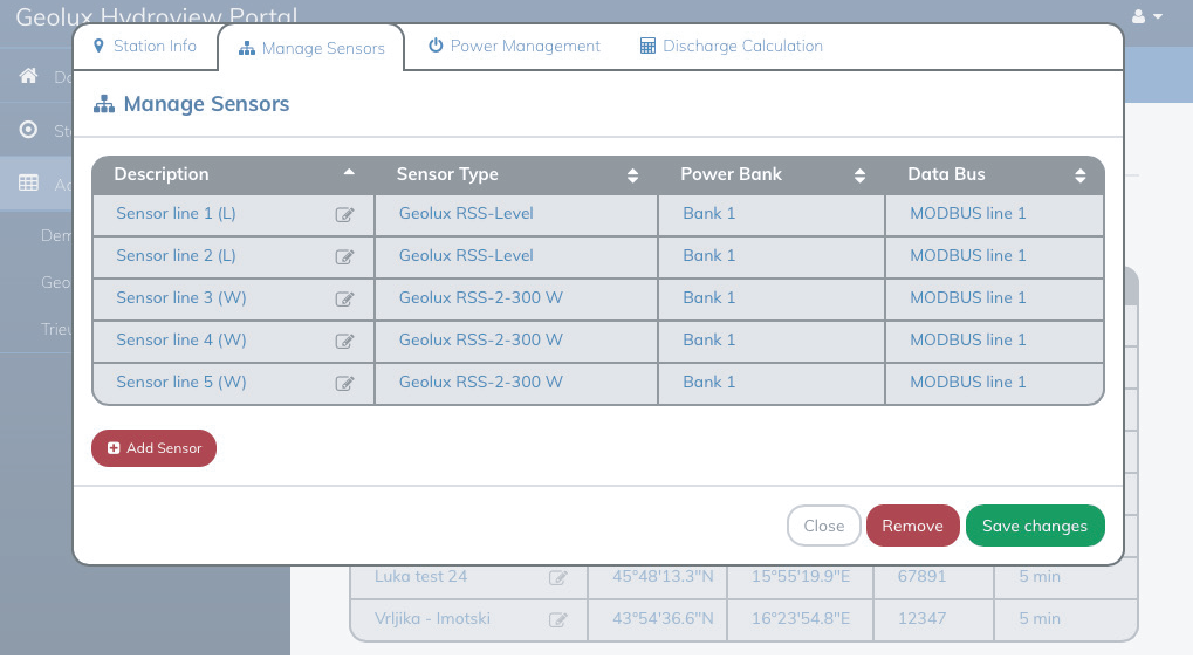Click edit icon beside Luka test 24
This screenshot has height=655, width=1193.
click(558, 577)
